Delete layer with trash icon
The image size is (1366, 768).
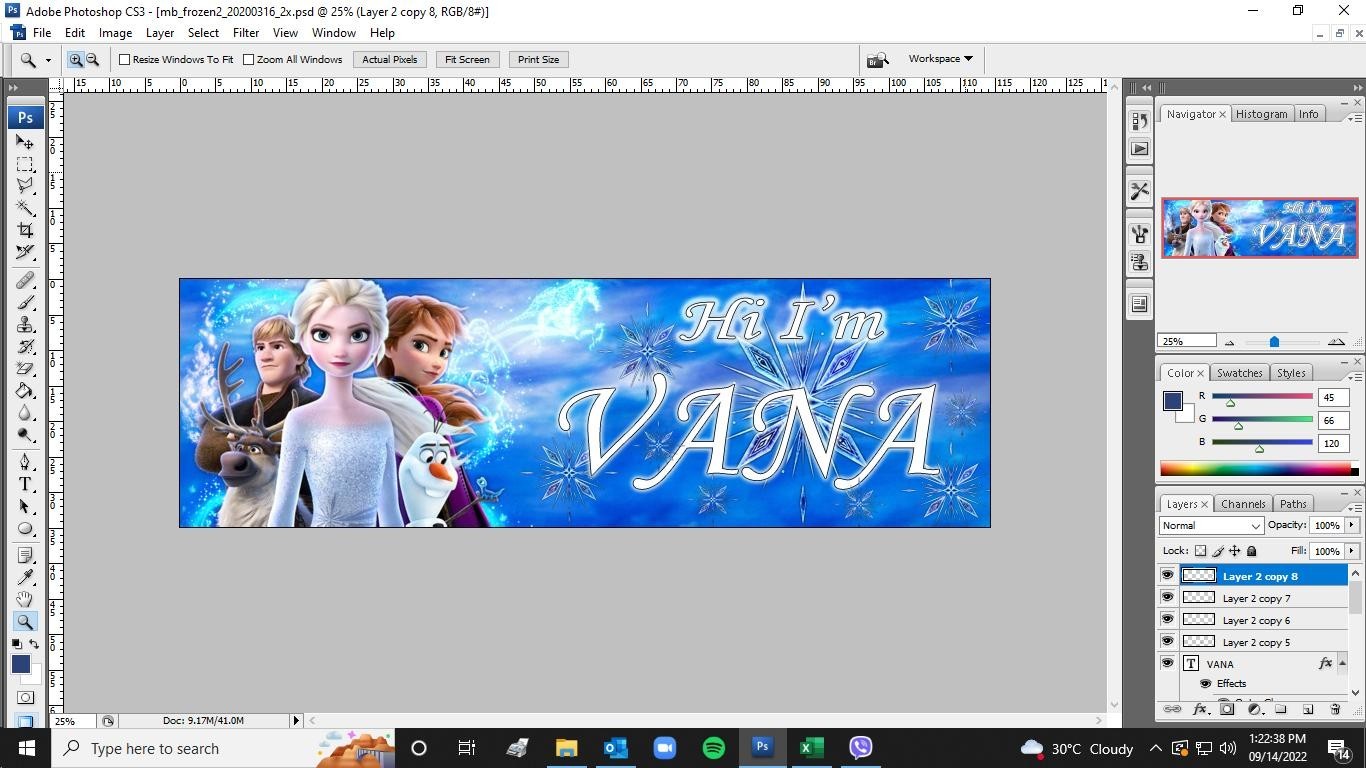point(1335,709)
